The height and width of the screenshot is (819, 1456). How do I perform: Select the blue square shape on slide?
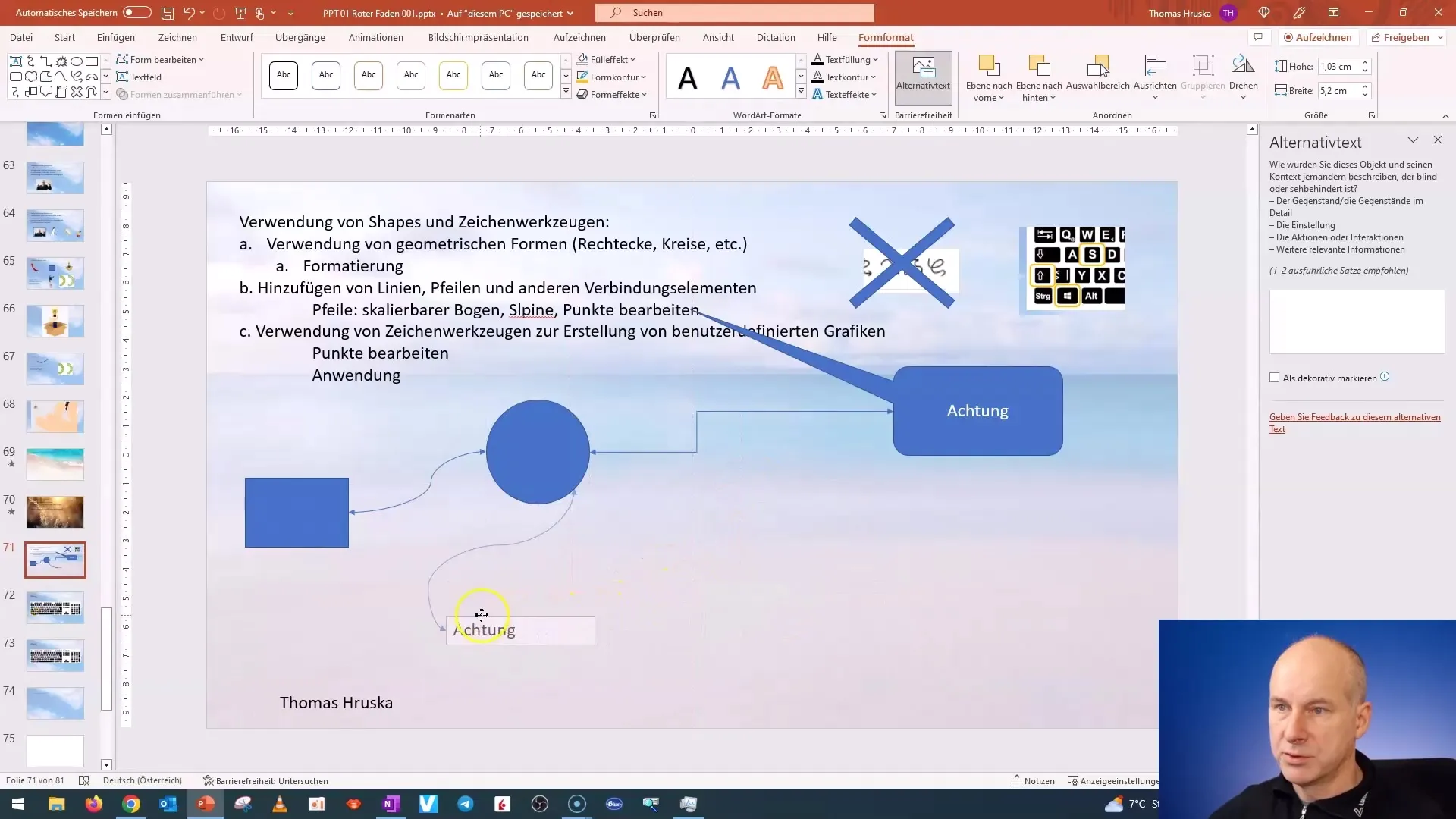pos(297,513)
